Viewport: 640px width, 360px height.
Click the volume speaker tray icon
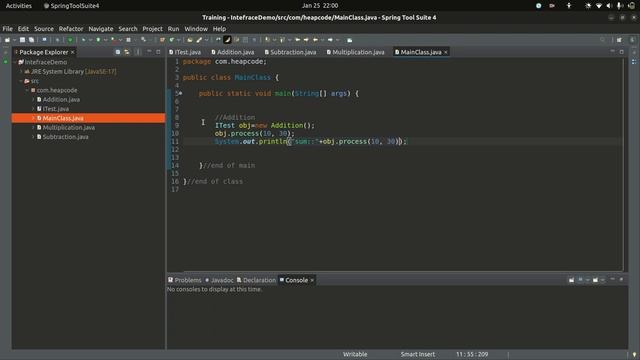pos(609,6)
